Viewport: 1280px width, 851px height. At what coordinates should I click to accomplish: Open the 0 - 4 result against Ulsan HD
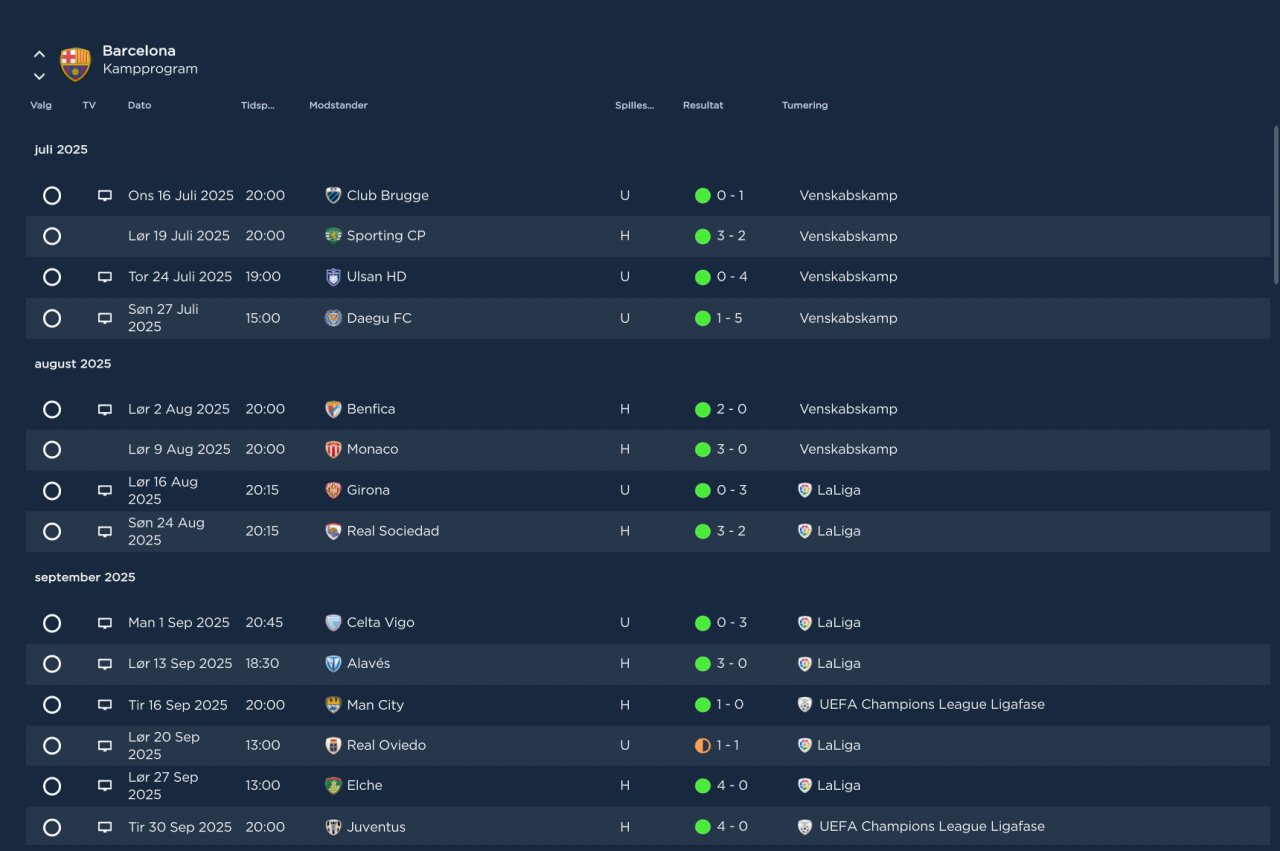click(x=732, y=277)
